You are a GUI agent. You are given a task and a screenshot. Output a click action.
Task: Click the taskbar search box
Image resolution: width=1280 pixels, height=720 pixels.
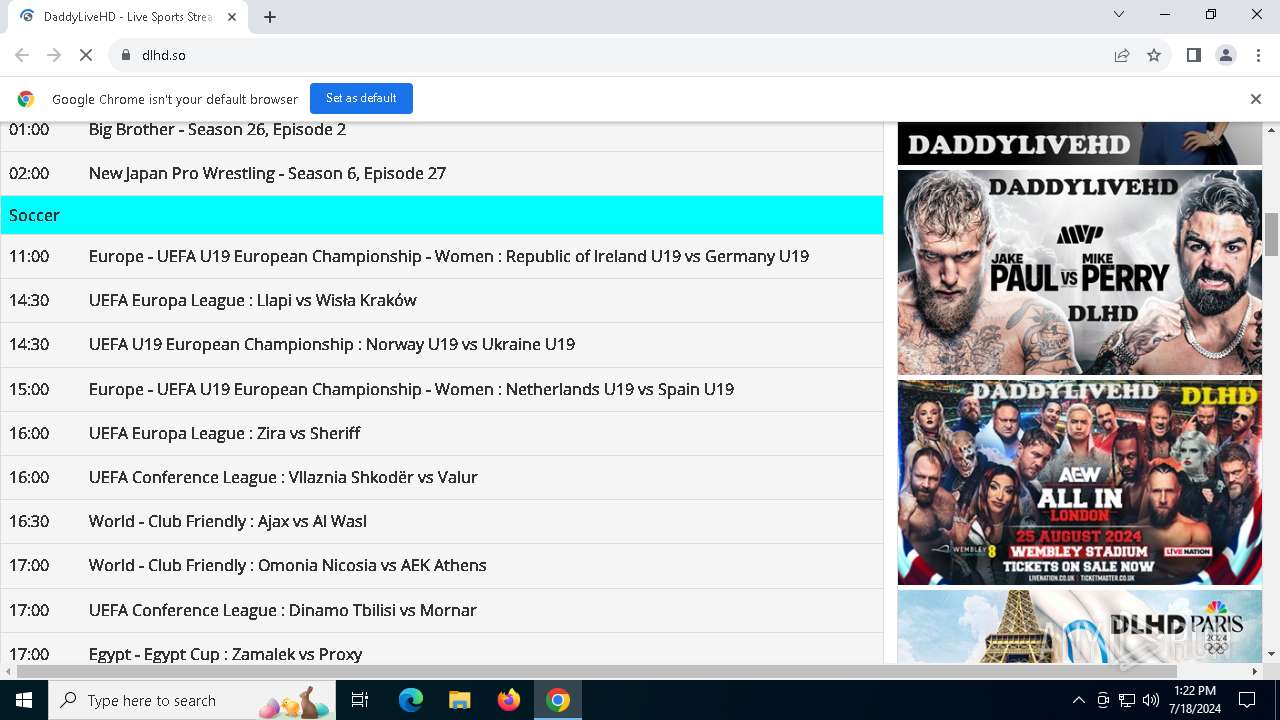(x=191, y=700)
